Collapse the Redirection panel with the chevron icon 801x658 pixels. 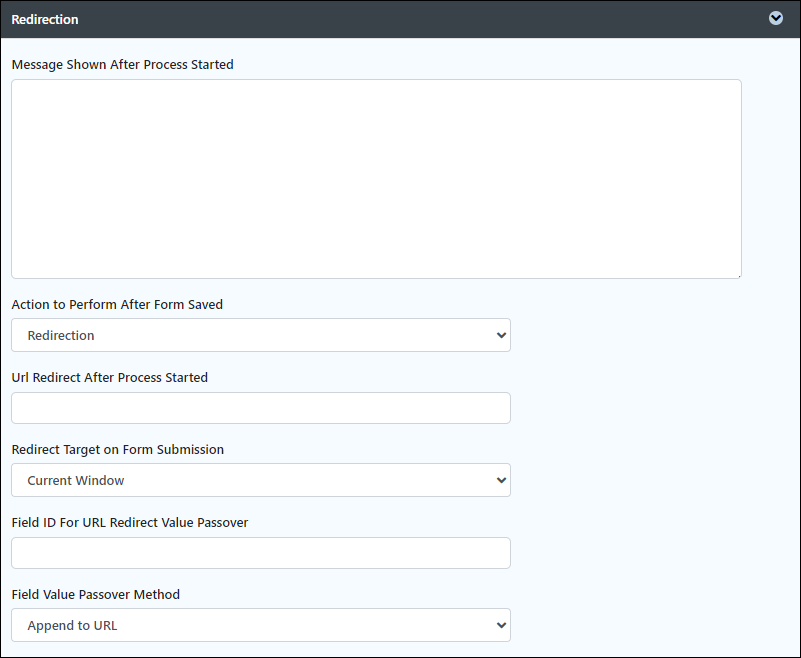pos(775,18)
